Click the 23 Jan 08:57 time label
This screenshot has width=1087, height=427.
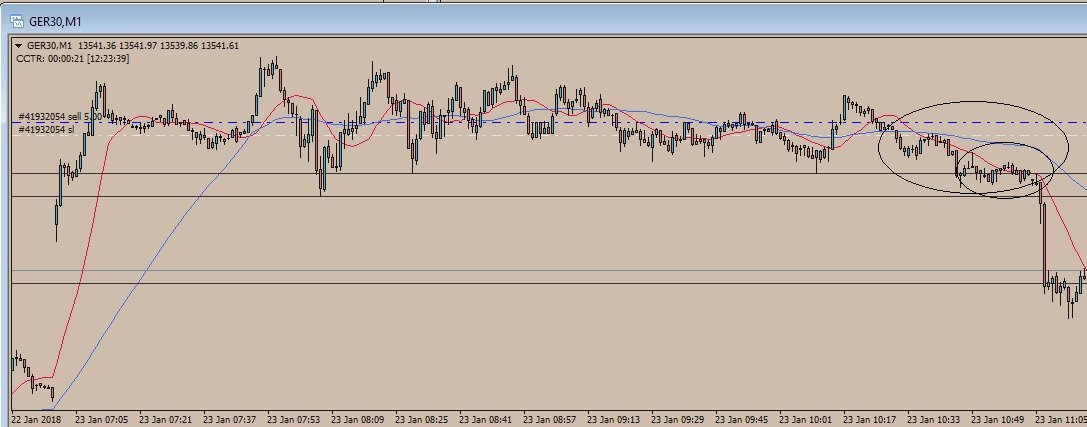[550, 419]
